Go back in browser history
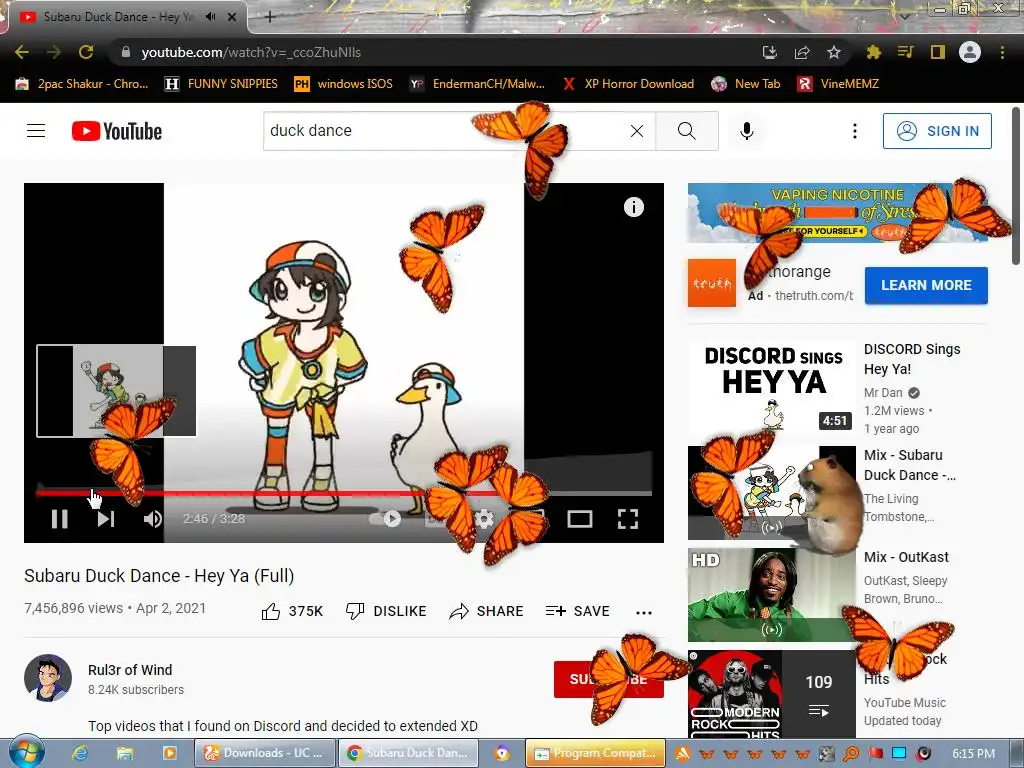Image resolution: width=1024 pixels, height=768 pixels. tap(22, 52)
